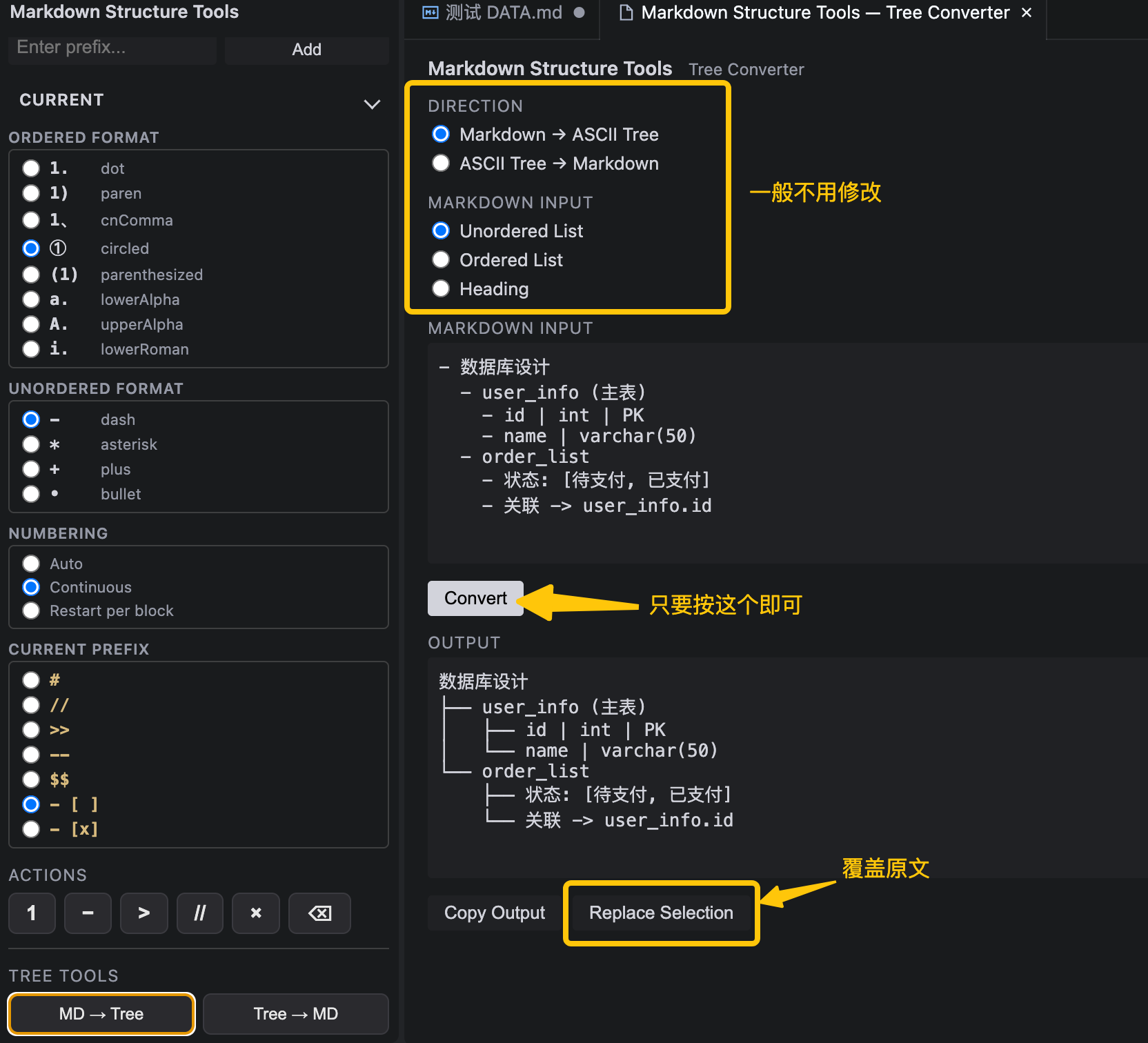Select the bullet unordered format
Viewport: 1148px width, 1043px height.
tap(31, 494)
